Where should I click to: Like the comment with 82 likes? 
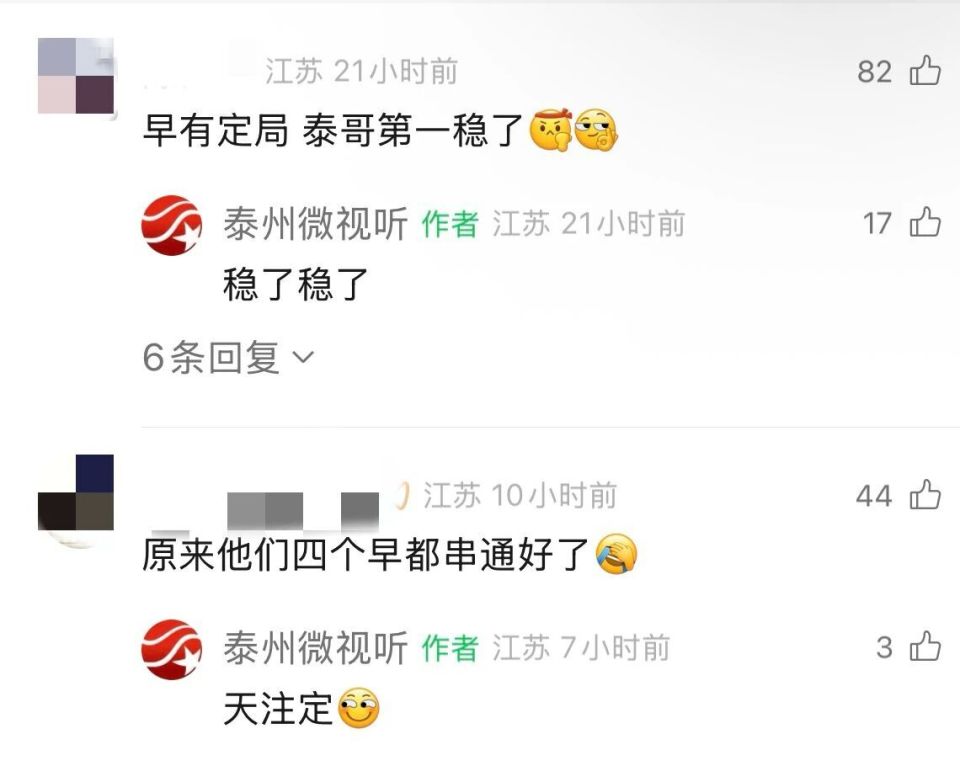point(925,70)
